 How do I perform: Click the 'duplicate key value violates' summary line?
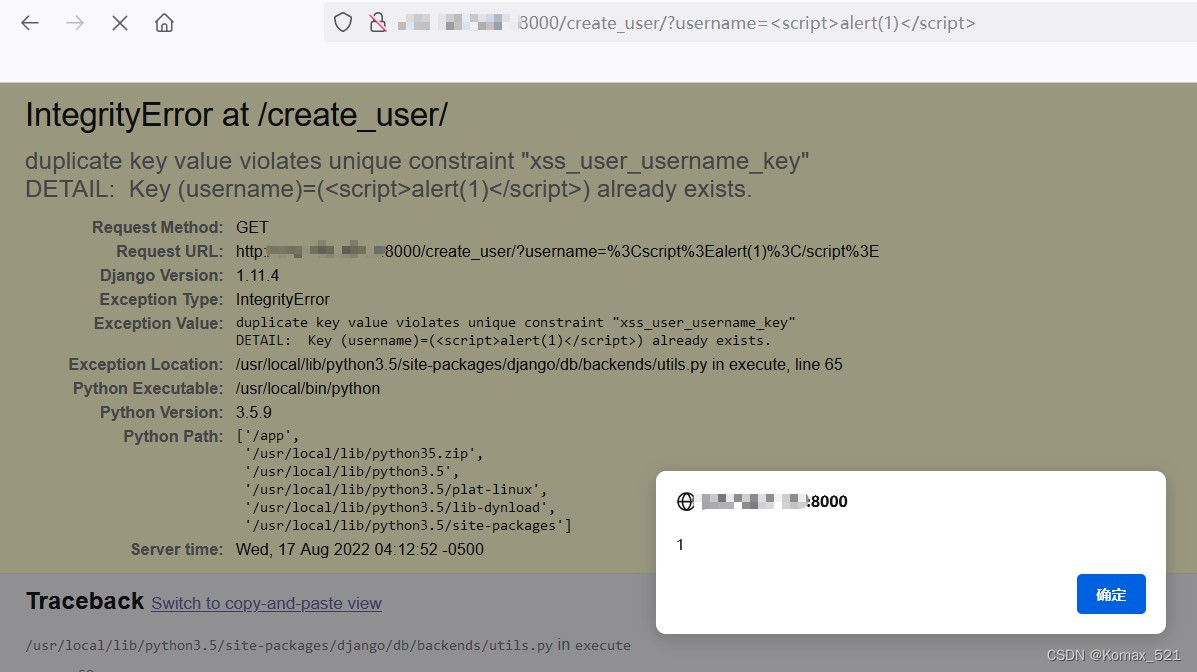(x=417, y=161)
